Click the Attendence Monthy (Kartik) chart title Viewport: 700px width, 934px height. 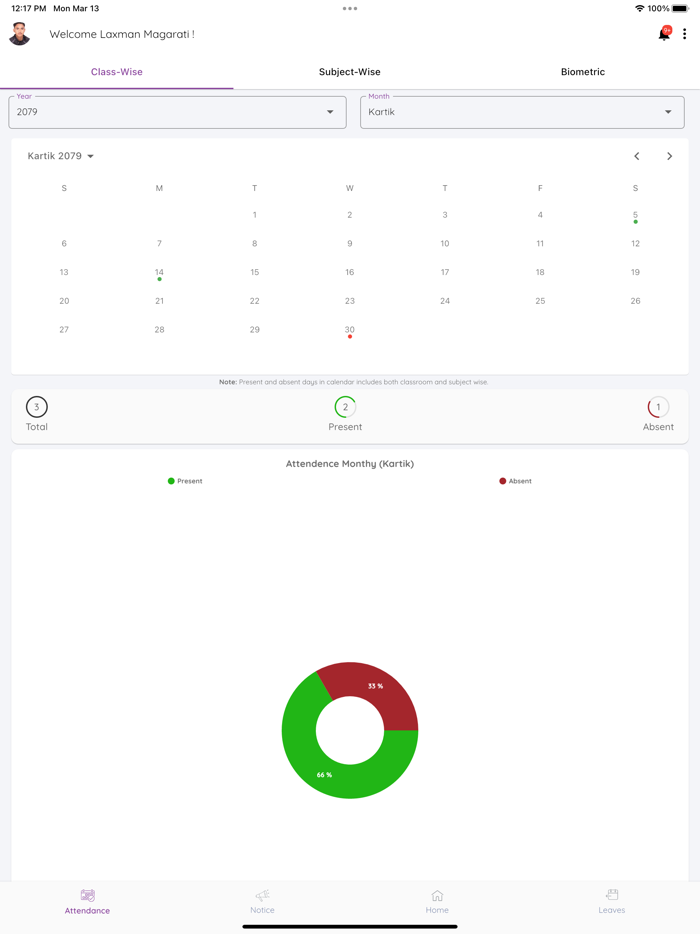(350, 463)
